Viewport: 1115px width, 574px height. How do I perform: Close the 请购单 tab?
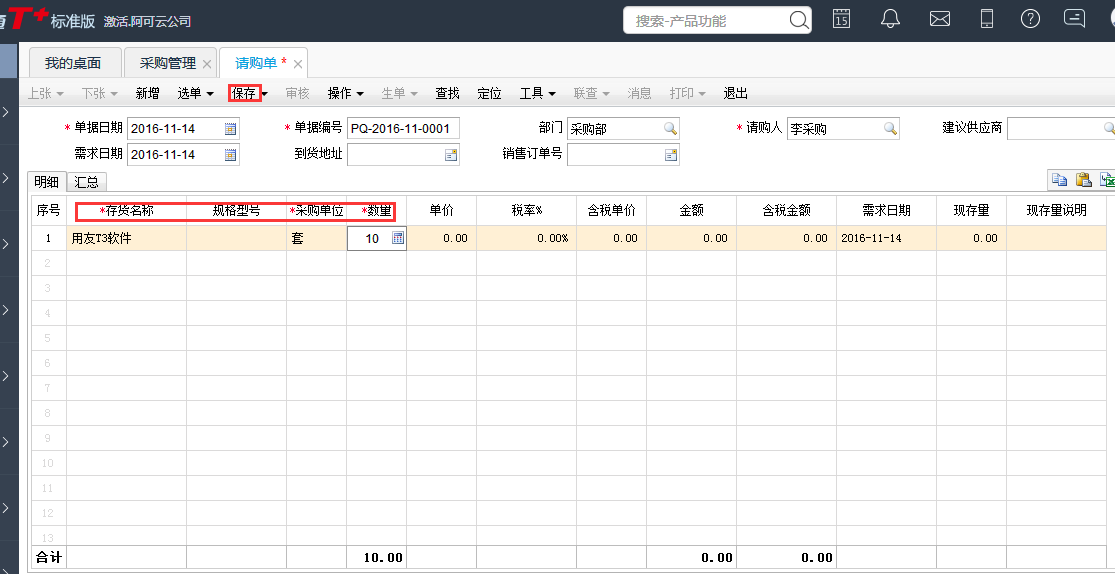298,64
